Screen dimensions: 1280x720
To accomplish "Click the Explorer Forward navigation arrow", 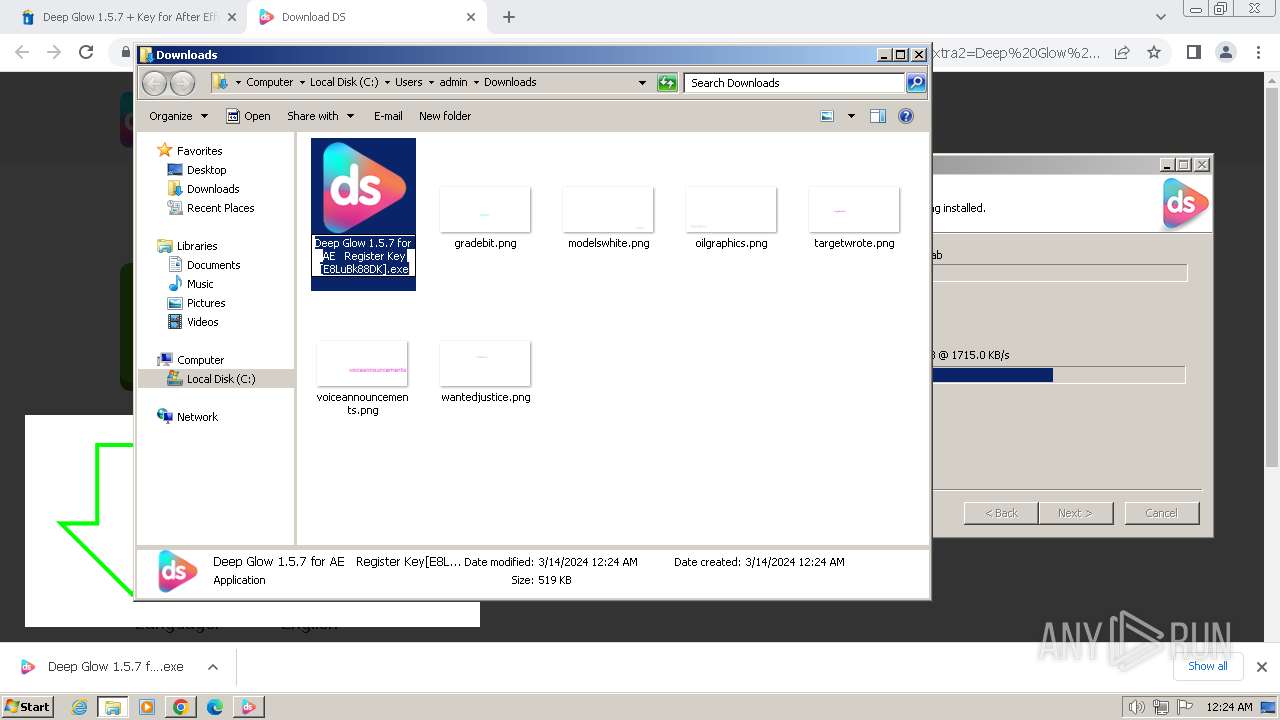I will coord(182,83).
